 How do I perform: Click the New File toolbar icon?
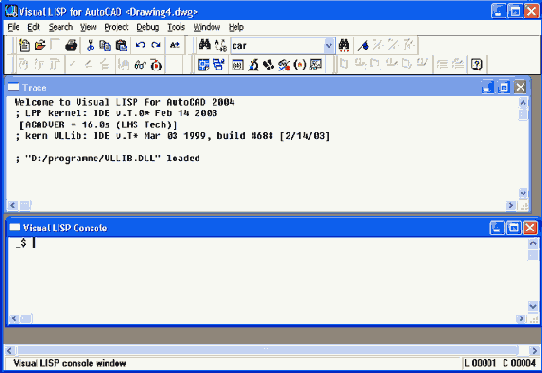(24, 45)
